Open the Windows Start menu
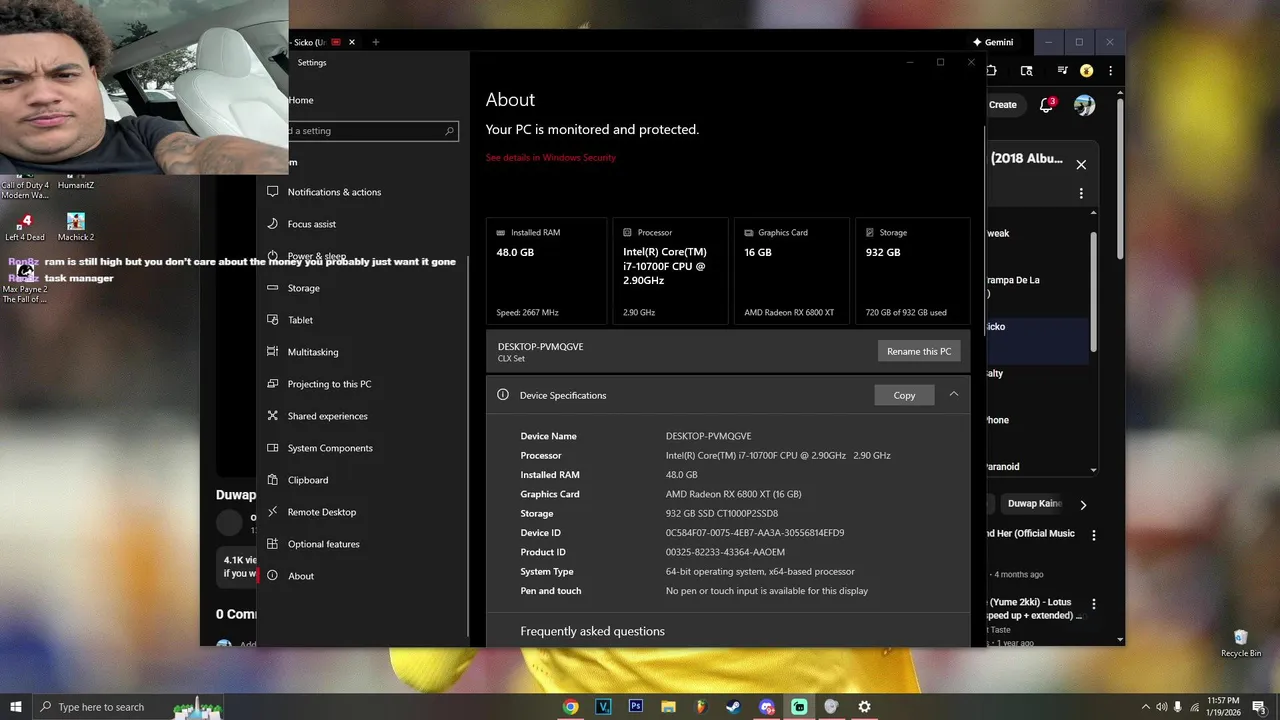Image resolution: width=1280 pixels, height=720 pixels. [x=16, y=707]
